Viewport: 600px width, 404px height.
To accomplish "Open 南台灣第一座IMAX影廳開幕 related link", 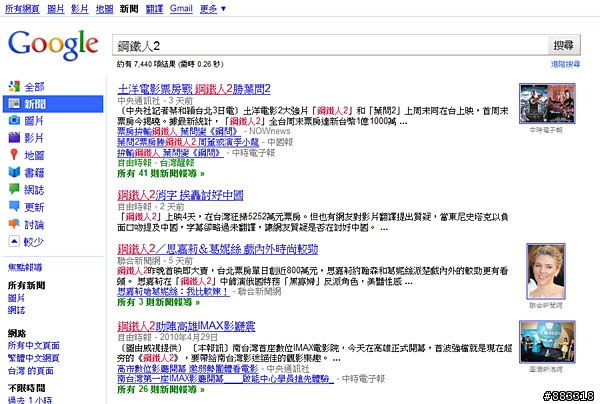I will tap(225, 379).
